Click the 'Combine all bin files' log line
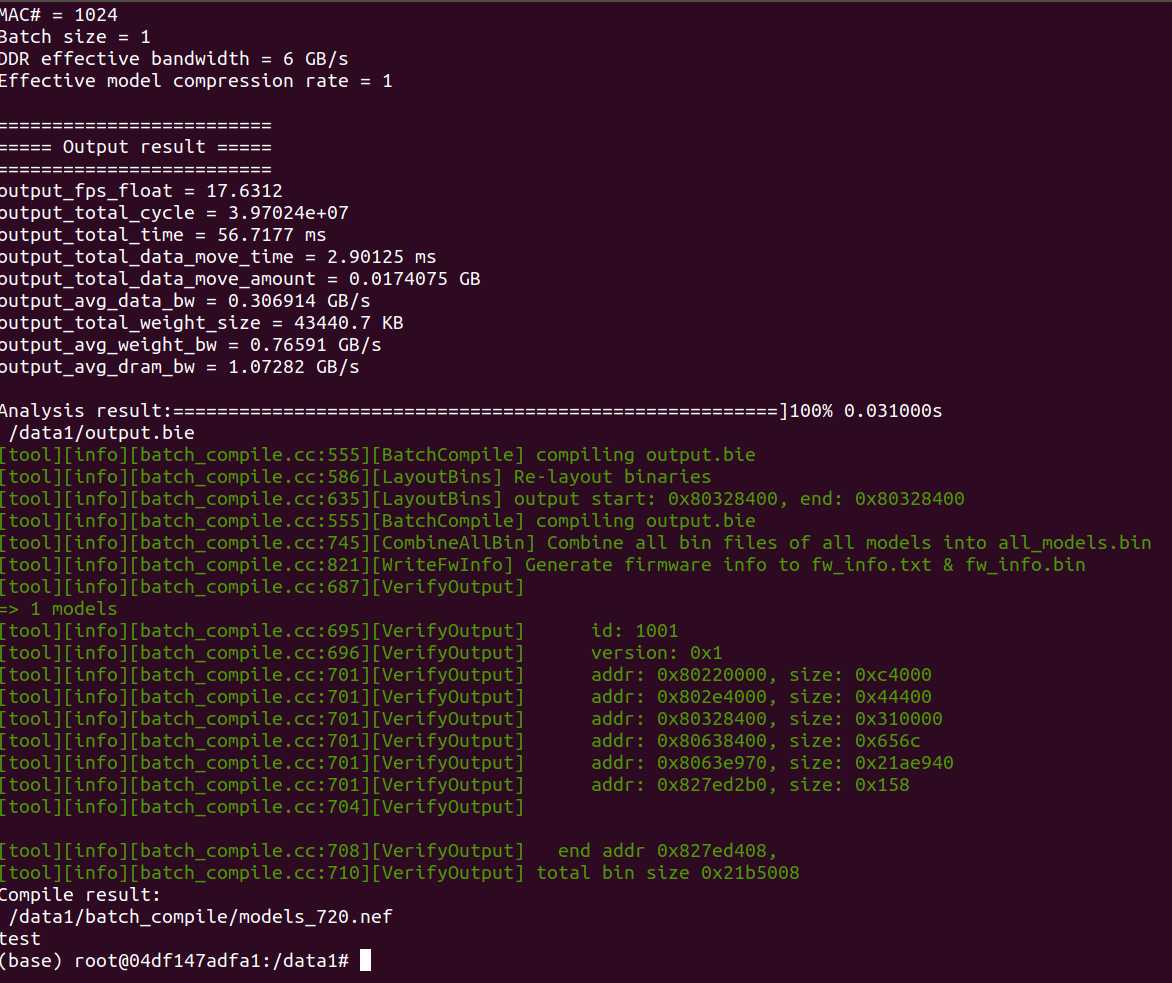This screenshot has width=1172, height=983. tap(576, 543)
